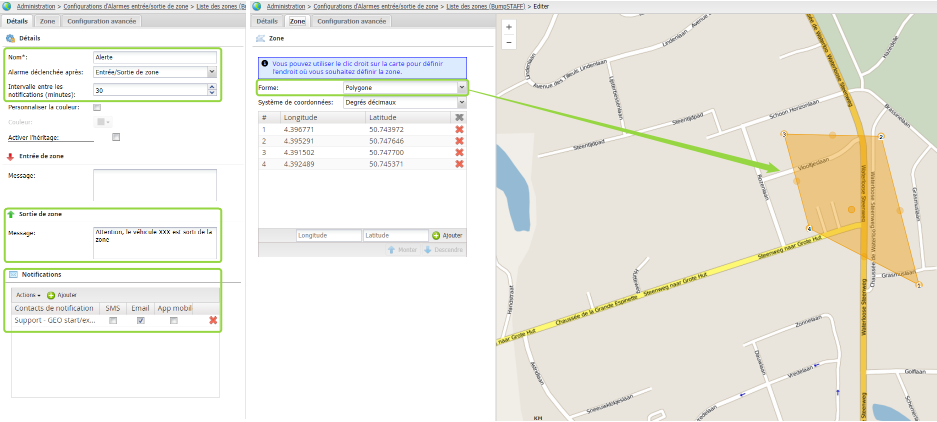Follow Configurations d'Alarmes link in left breadcrumb
The height and width of the screenshot is (422, 937).
tap(126, 6)
